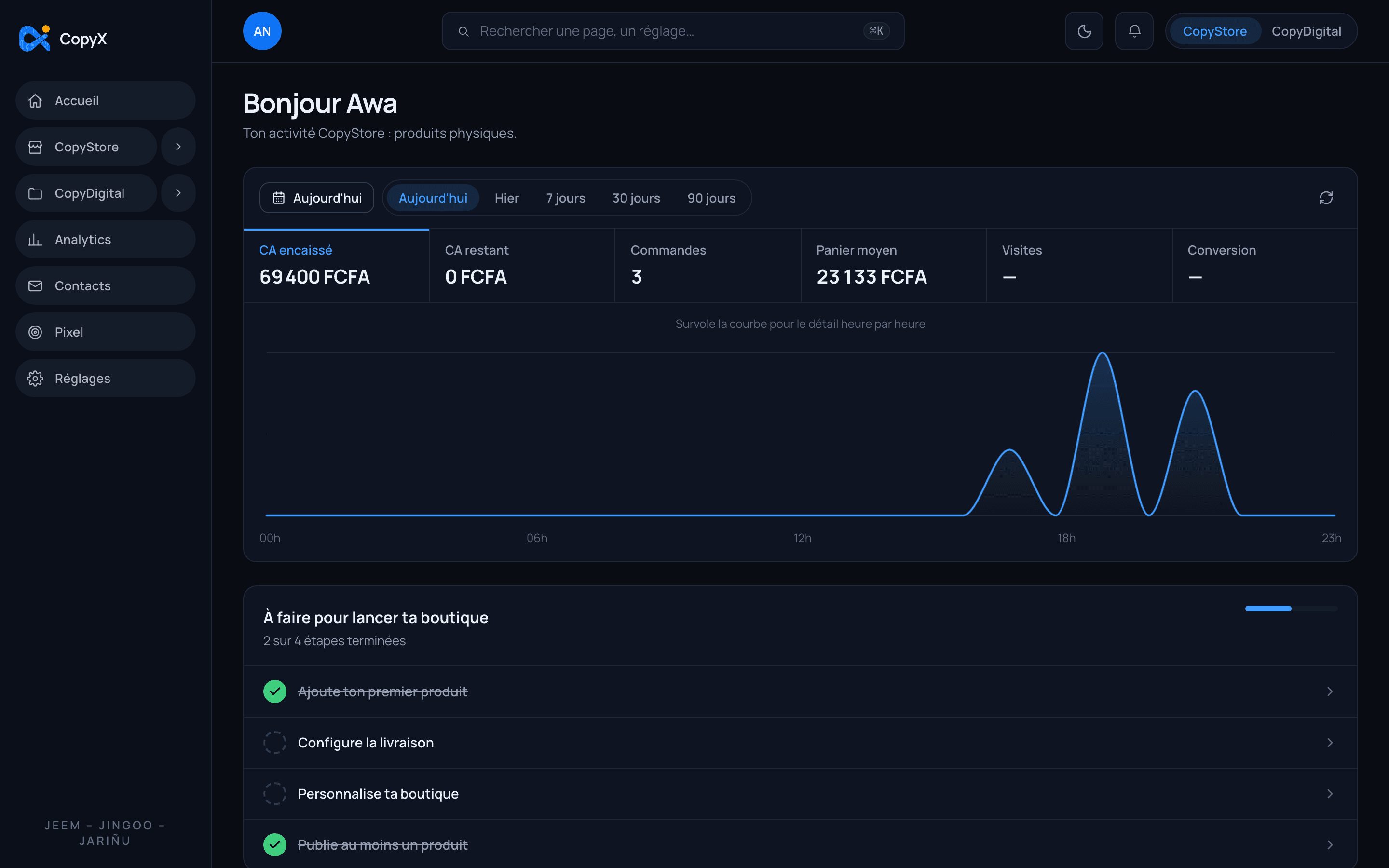
Task: Click the green check for 'Publie au moins un produit'
Action: point(275,845)
